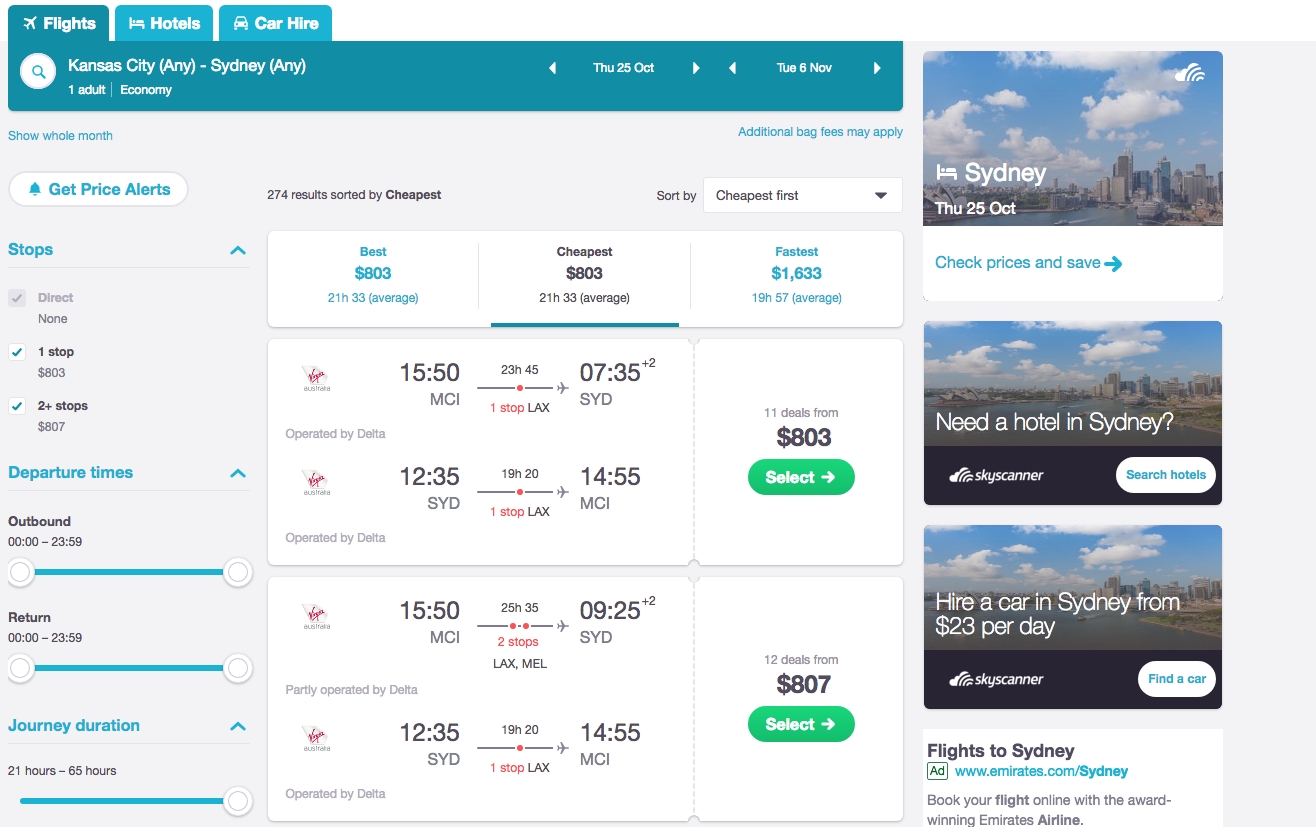
Task: Click the Search hotels button on banner
Action: pos(1166,475)
